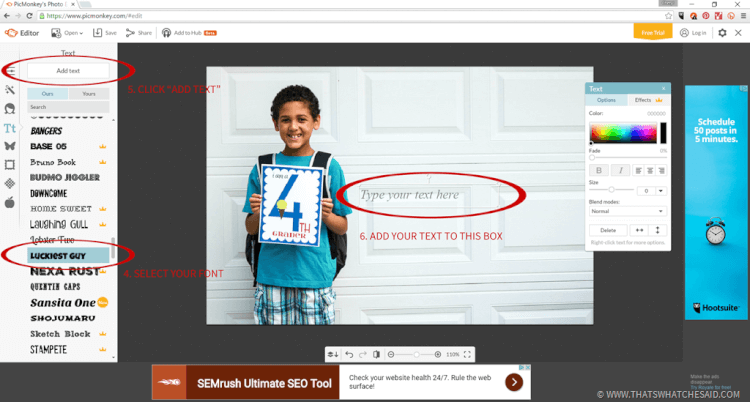Screen dimensions: 750x402
Task: Click the Free Trial banner
Action: coord(653,32)
